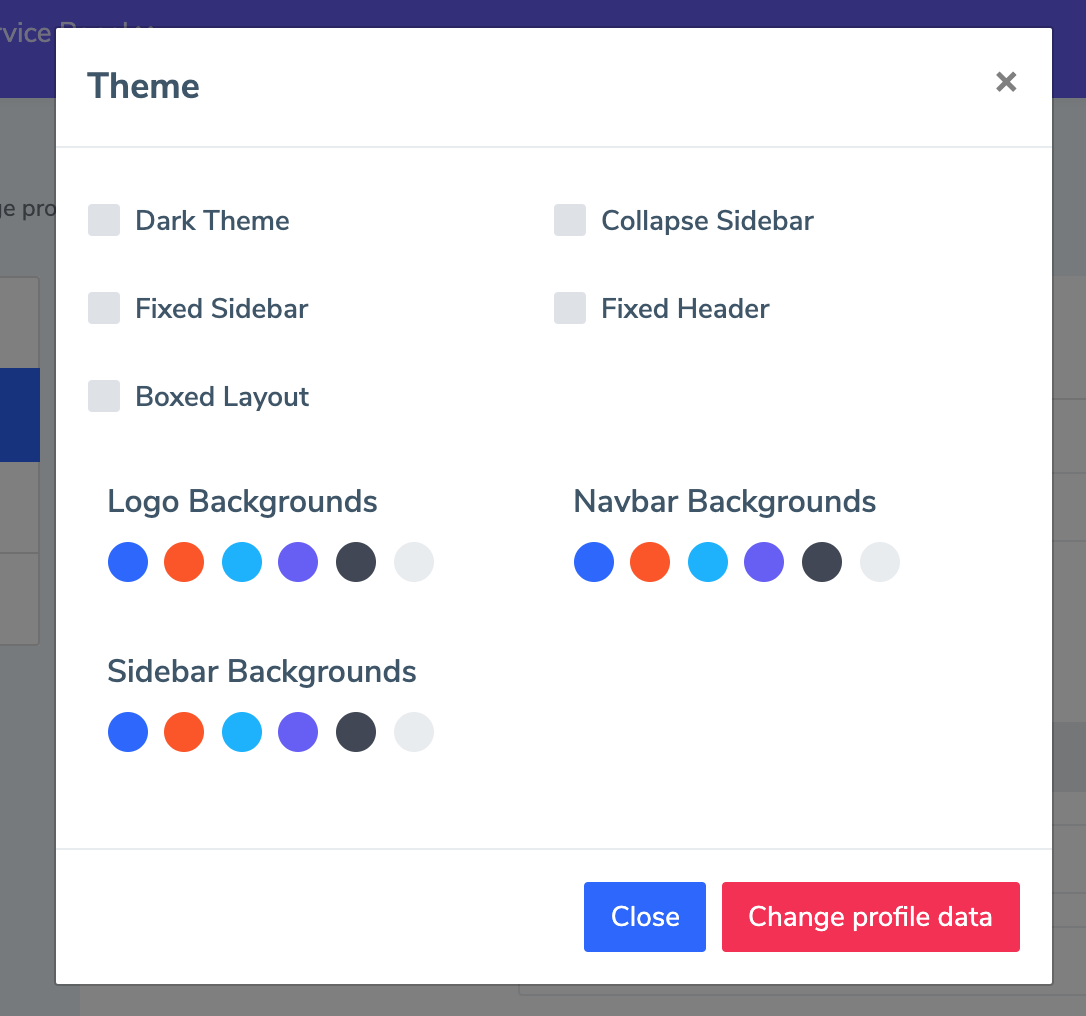Click the Dark Theme label text
The image size is (1086, 1016).
213,221
